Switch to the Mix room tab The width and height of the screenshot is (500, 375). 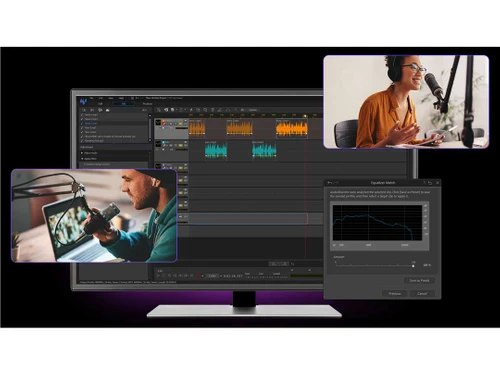124,104
